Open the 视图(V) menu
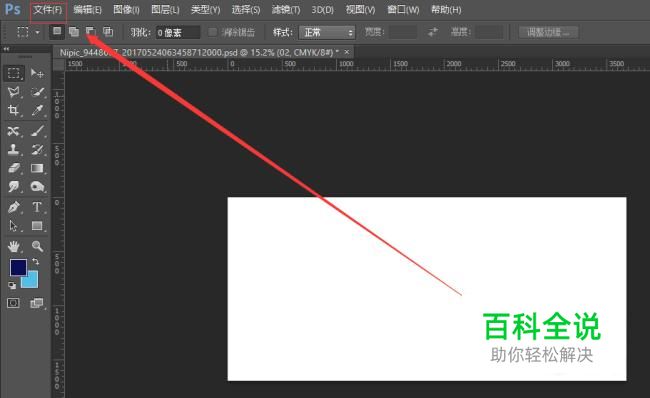The width and height of the screenshot is (650, 398). [x=361, y=10]
